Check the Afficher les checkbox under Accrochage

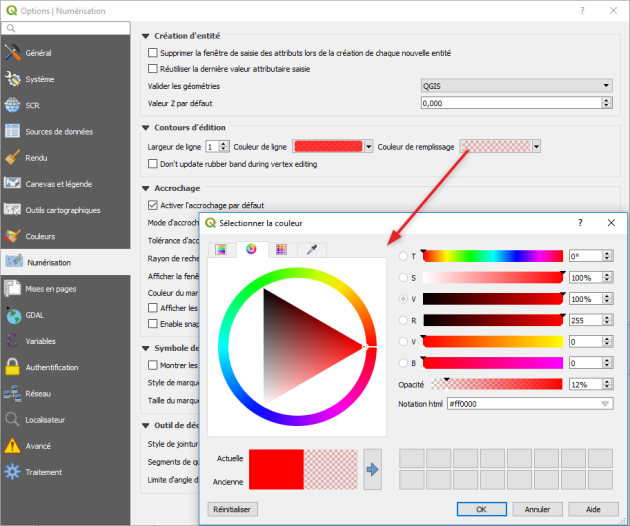click(153, 308)
